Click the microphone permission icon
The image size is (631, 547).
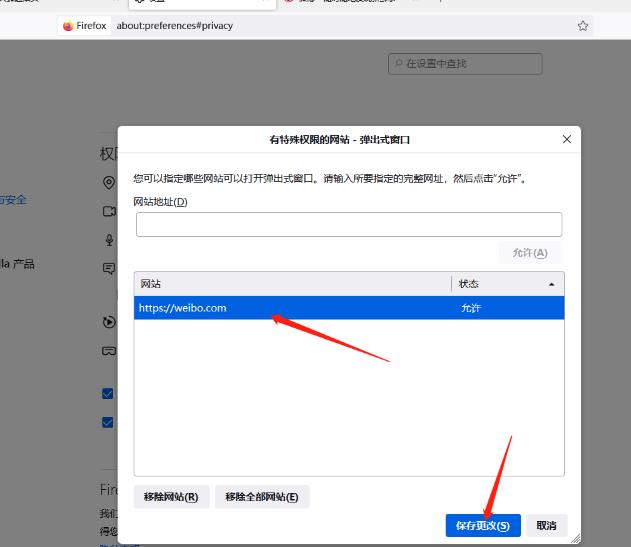coord(109,240)
